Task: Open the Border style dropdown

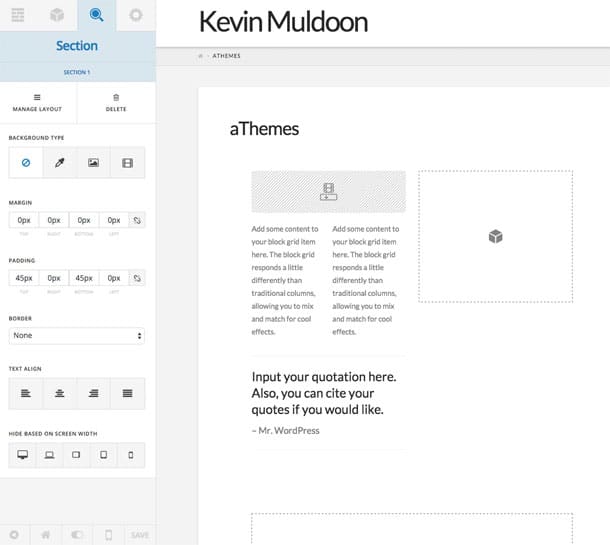Action: (x=77, y=335)
